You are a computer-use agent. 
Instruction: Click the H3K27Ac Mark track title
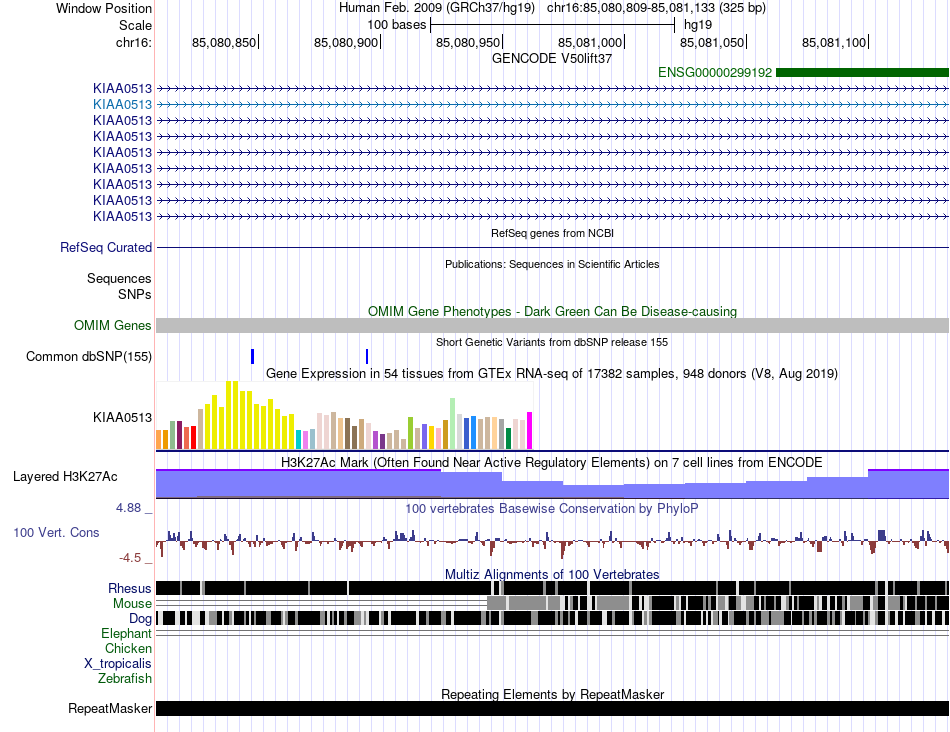tap(552, 462)
